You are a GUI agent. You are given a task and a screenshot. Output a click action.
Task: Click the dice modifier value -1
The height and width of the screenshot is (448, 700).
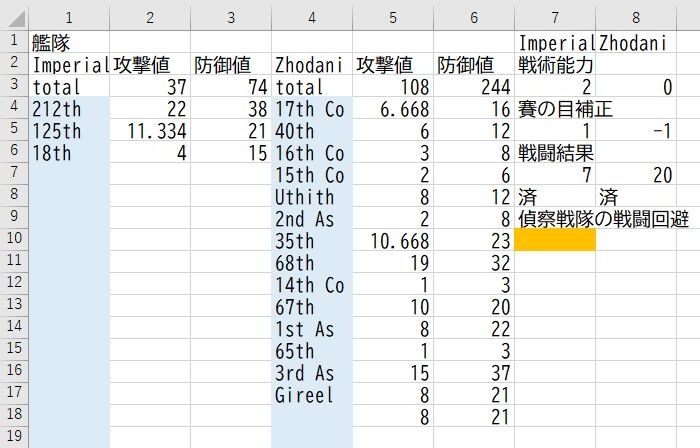pos(636,130)
